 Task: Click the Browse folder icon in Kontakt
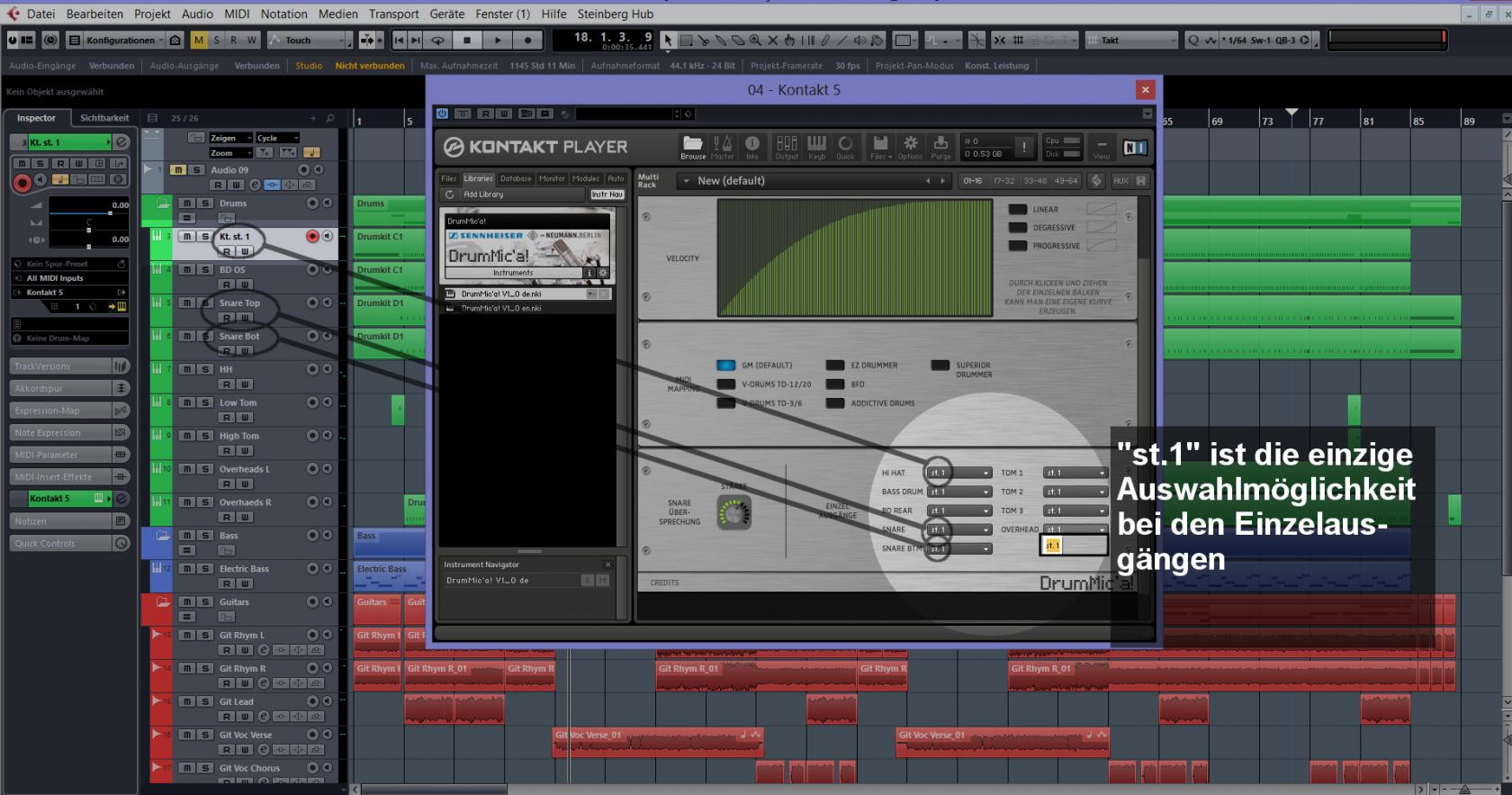tap(692, 146)
